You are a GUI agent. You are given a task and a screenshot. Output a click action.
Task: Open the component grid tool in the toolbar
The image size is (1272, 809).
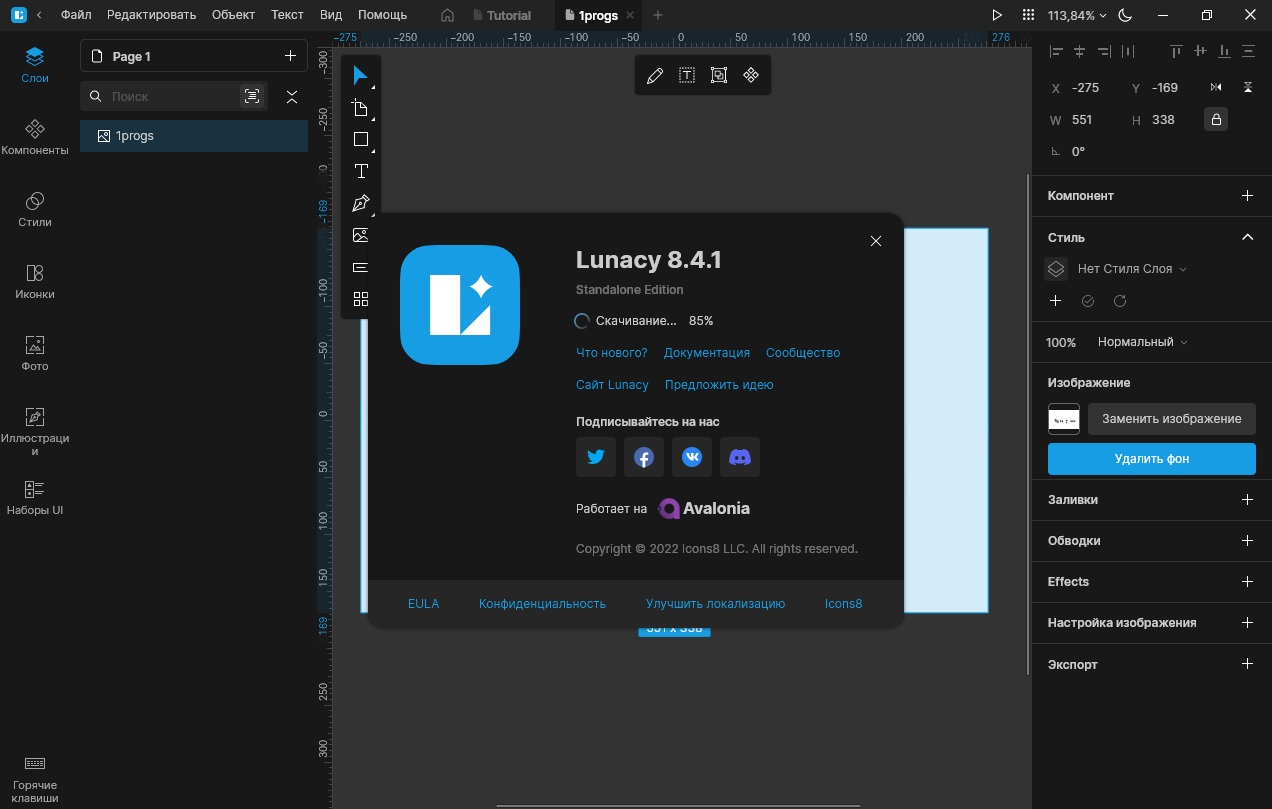click(x=361, y=299)
